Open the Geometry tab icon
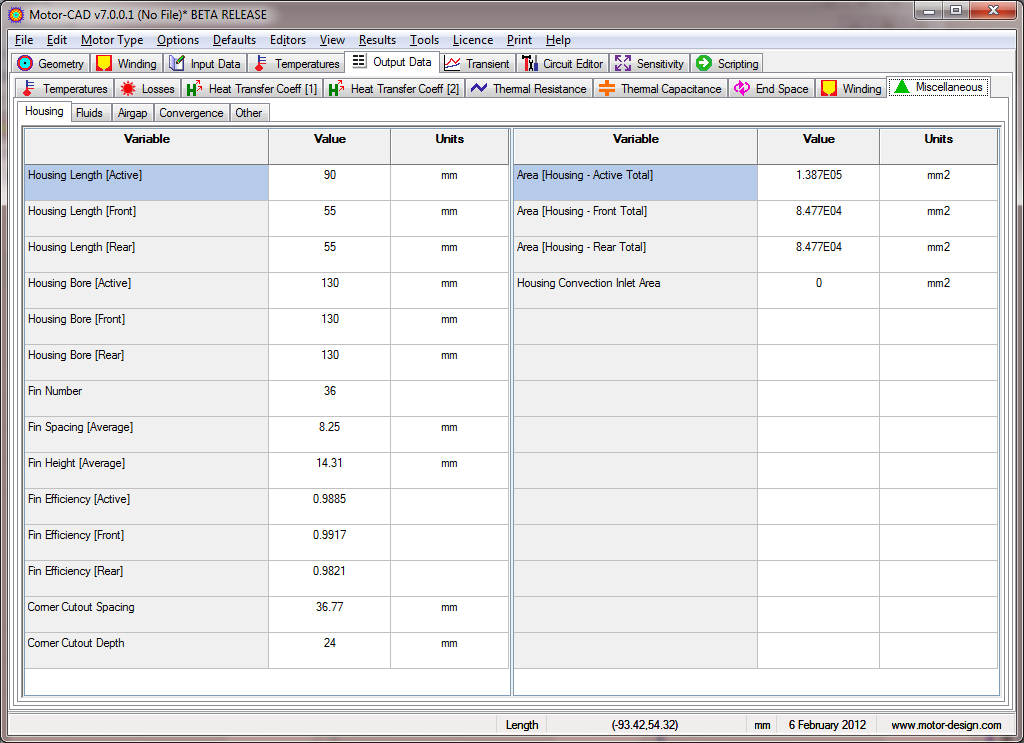Viewport: 1024px width, 743px height. (x=25, y=63)
